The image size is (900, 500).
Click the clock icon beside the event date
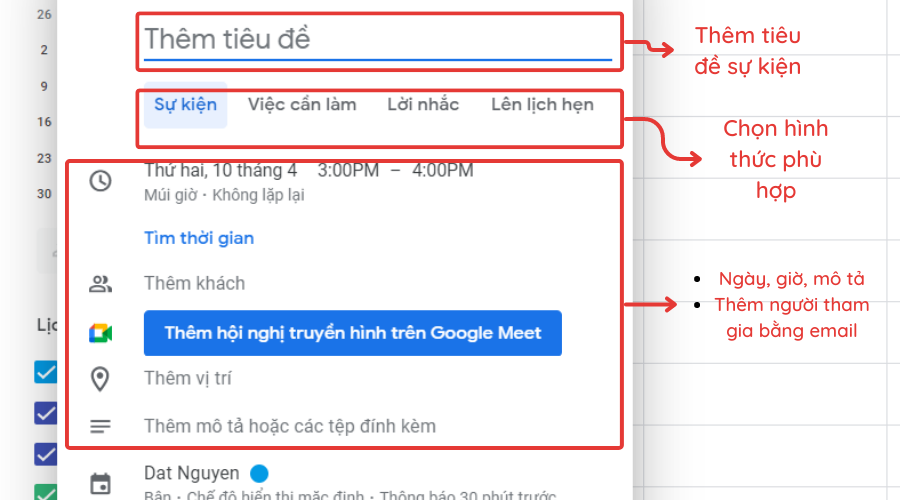100,182
